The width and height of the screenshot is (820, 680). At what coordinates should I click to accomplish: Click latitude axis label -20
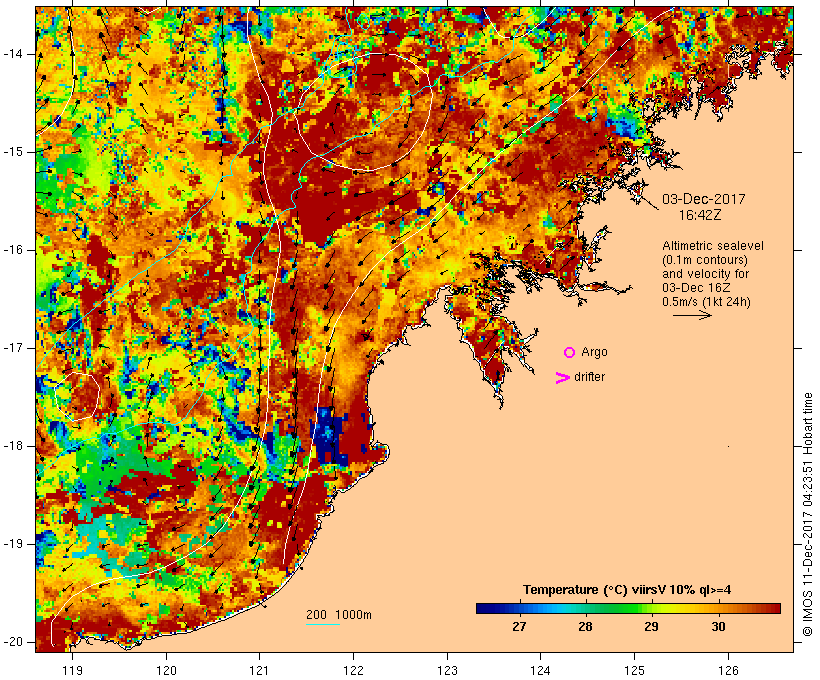(x=13, y=642)
